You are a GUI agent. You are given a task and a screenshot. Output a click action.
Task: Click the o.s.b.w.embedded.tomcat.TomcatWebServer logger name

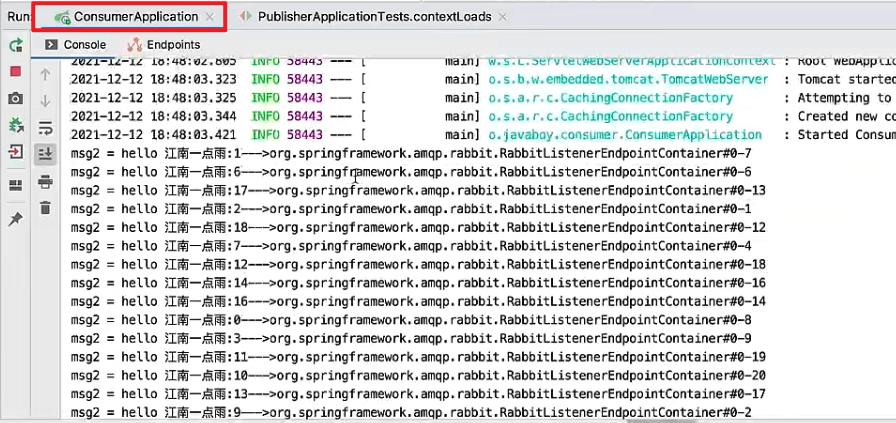(627, 79)
